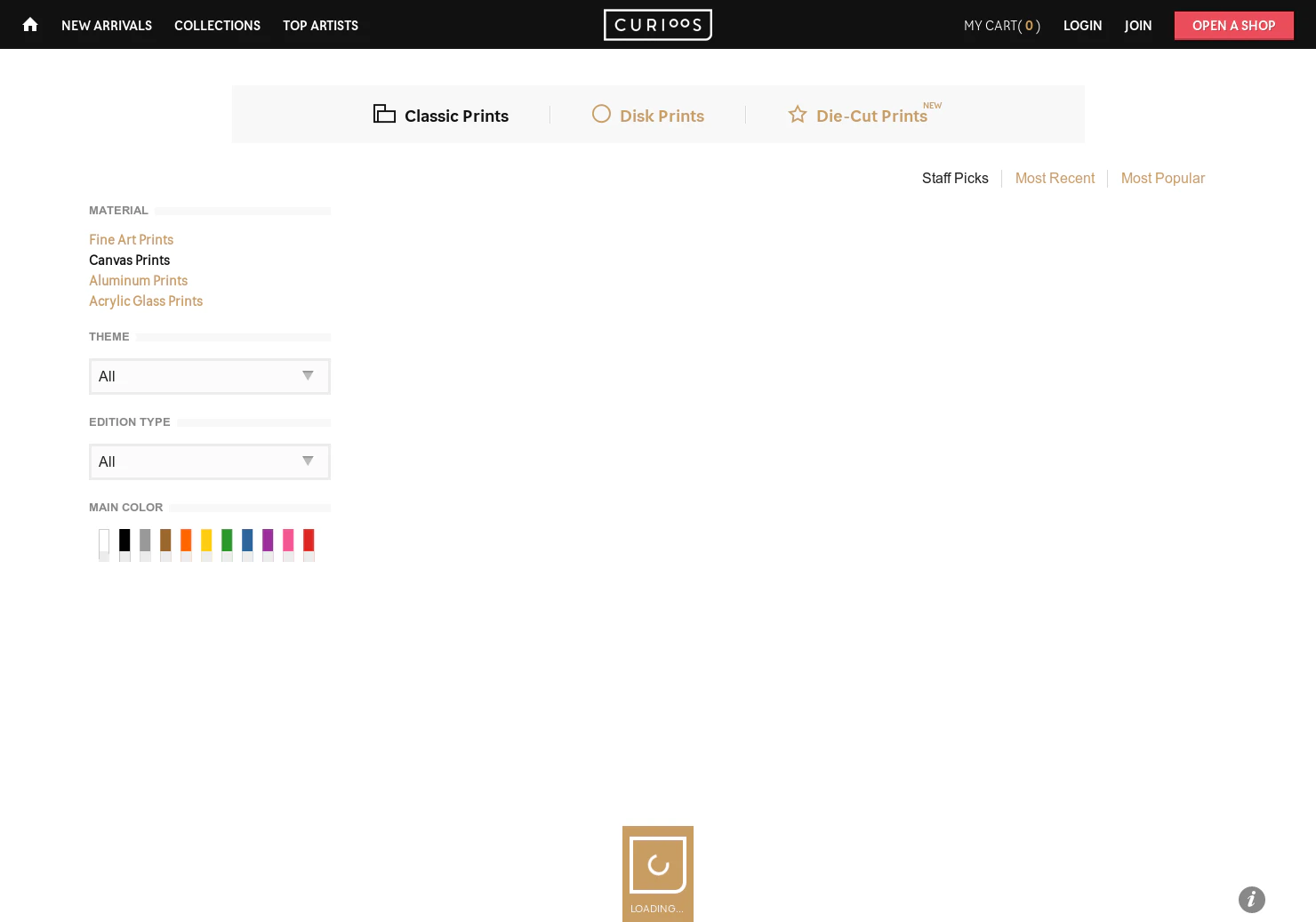The width and height of the screenshot is (1316, 922).
Task: Filter by the green color swatch
Action: pyautogui.click(x=227, y=541)
